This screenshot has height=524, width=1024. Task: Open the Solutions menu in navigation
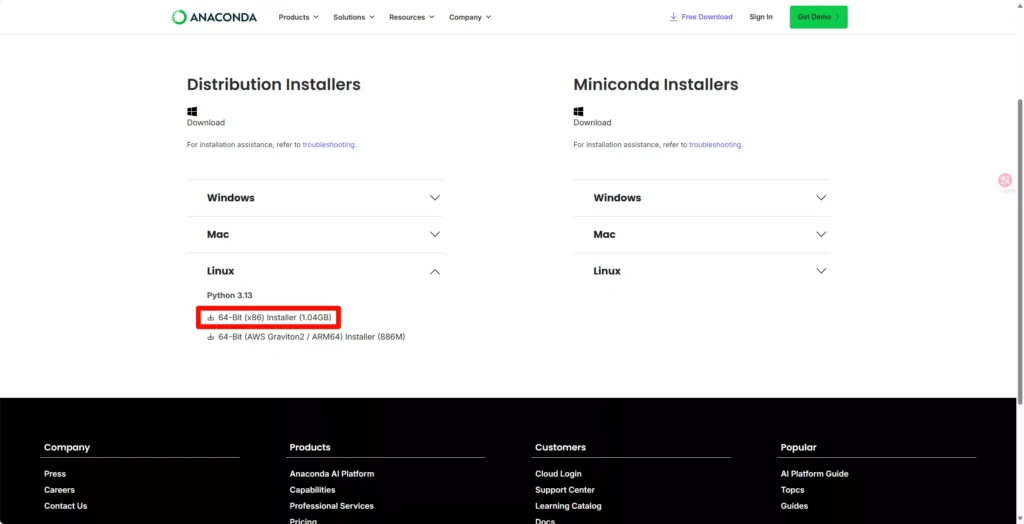(x=354, y=17)
